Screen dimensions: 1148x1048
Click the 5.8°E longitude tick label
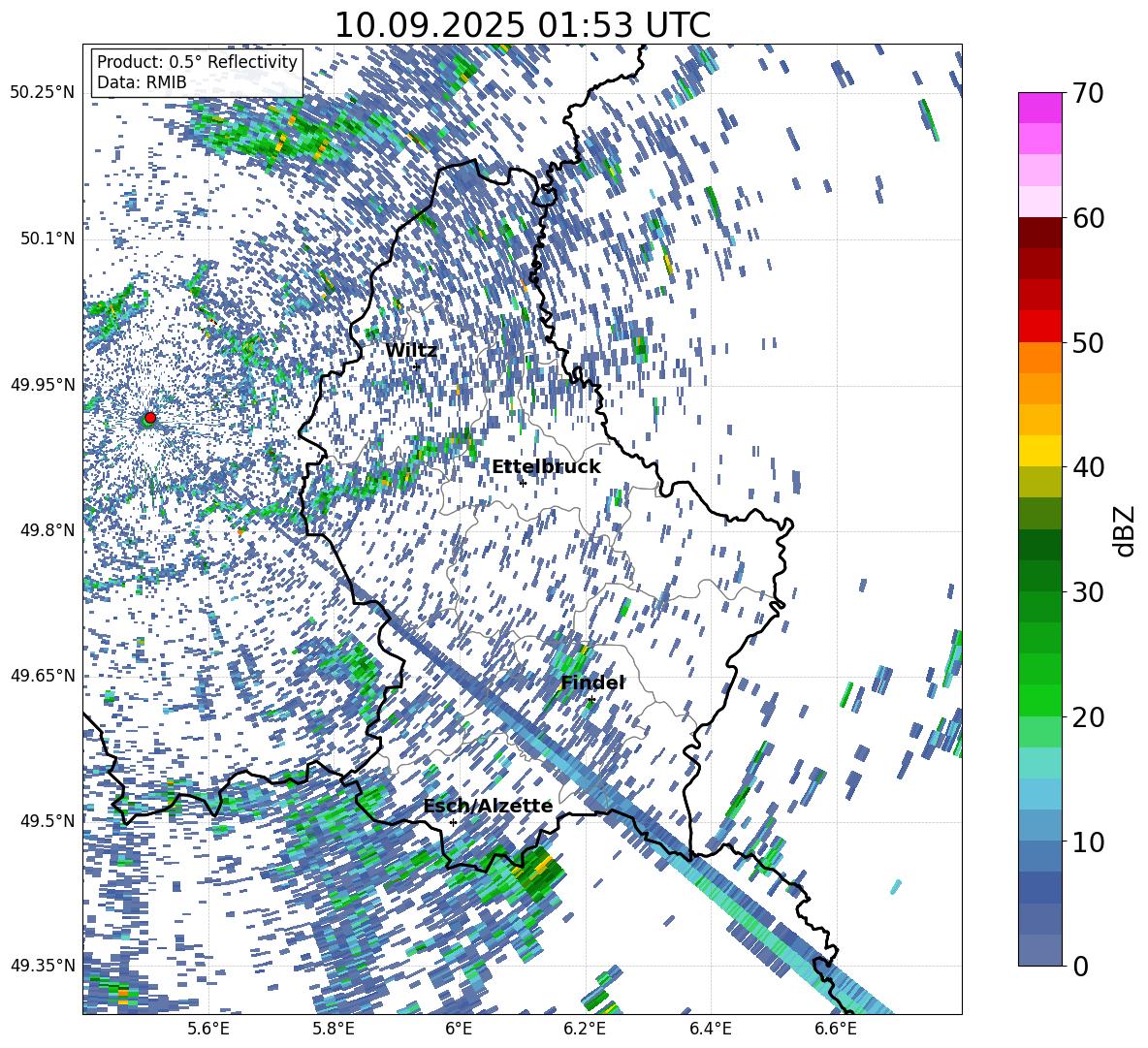pyautogui.click(x=334, y=1030)
